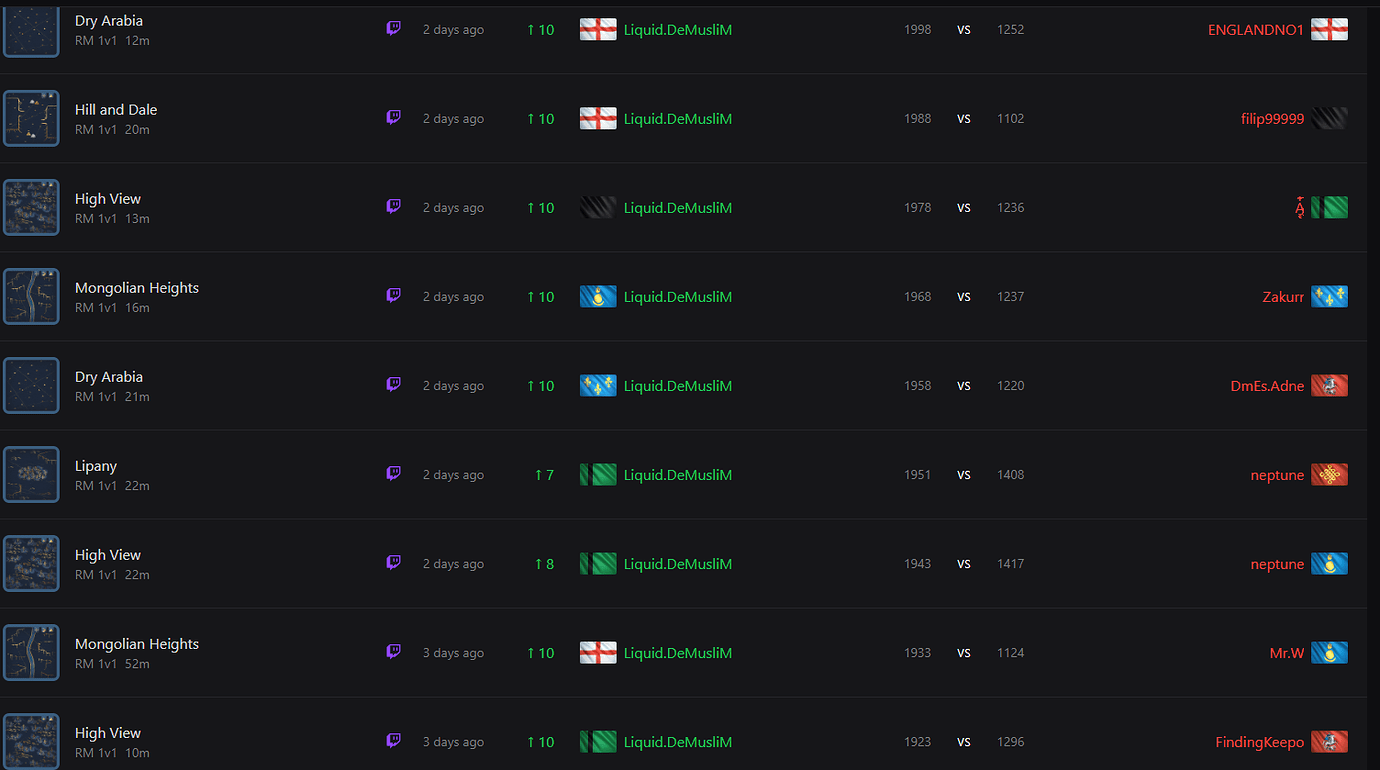The height and width of the screenshot is (770, 1380).
Task: Open ENGLANDNO1's player profile
Action: [1256, 29]
